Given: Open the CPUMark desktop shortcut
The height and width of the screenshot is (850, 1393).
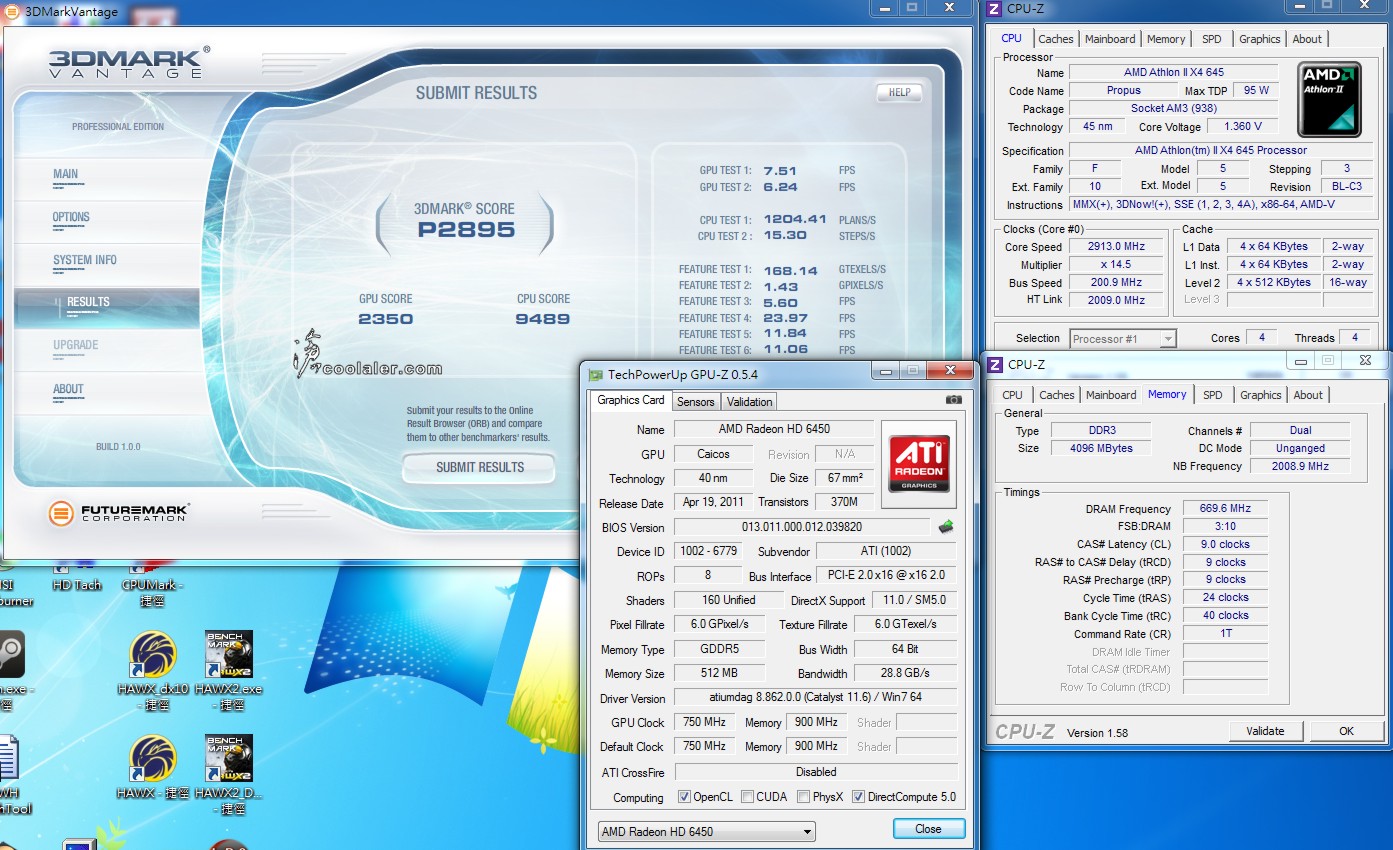Looking at the screenshot, I should click(151, 585).
